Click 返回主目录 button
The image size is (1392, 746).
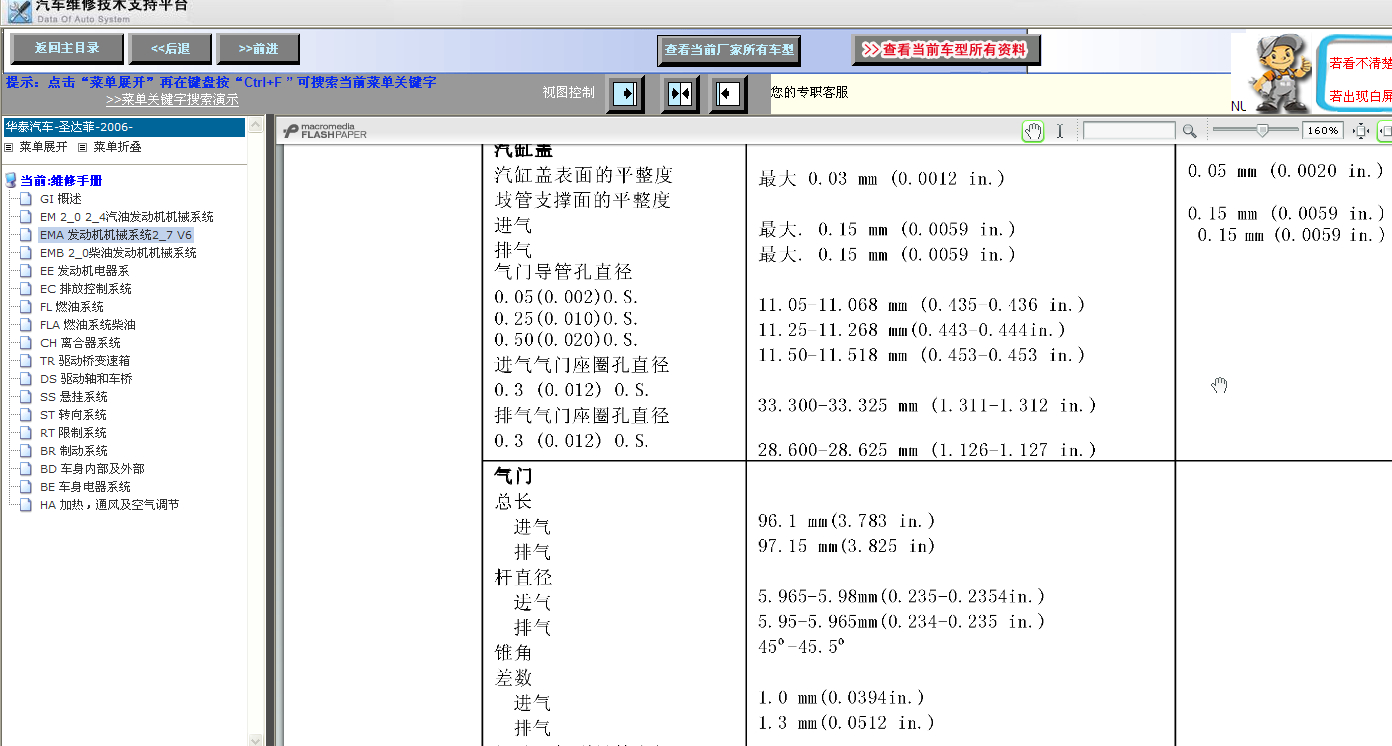67,48
